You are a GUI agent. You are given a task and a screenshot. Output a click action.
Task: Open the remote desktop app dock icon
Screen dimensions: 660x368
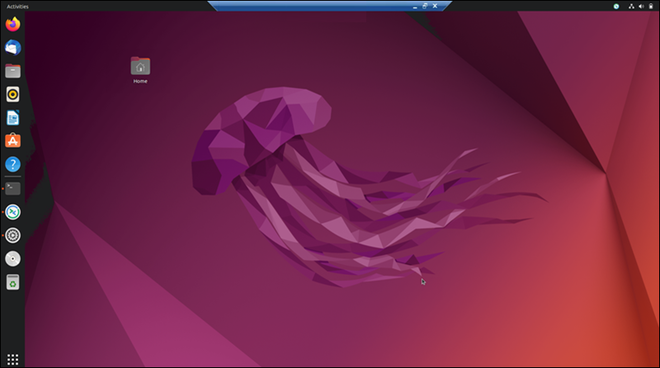coord(13,212)
